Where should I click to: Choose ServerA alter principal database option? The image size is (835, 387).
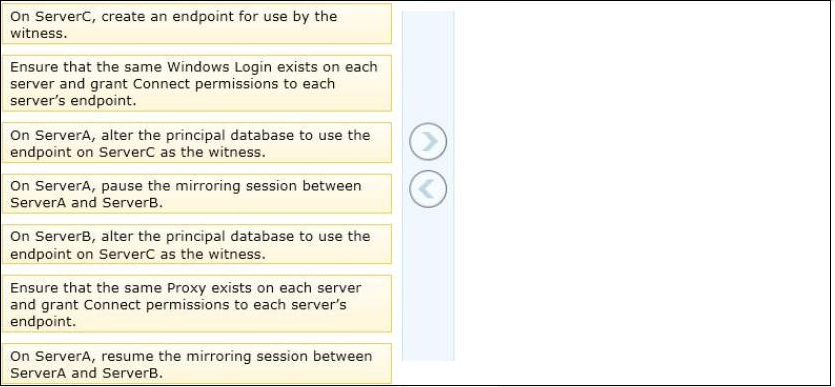(197, 143)
